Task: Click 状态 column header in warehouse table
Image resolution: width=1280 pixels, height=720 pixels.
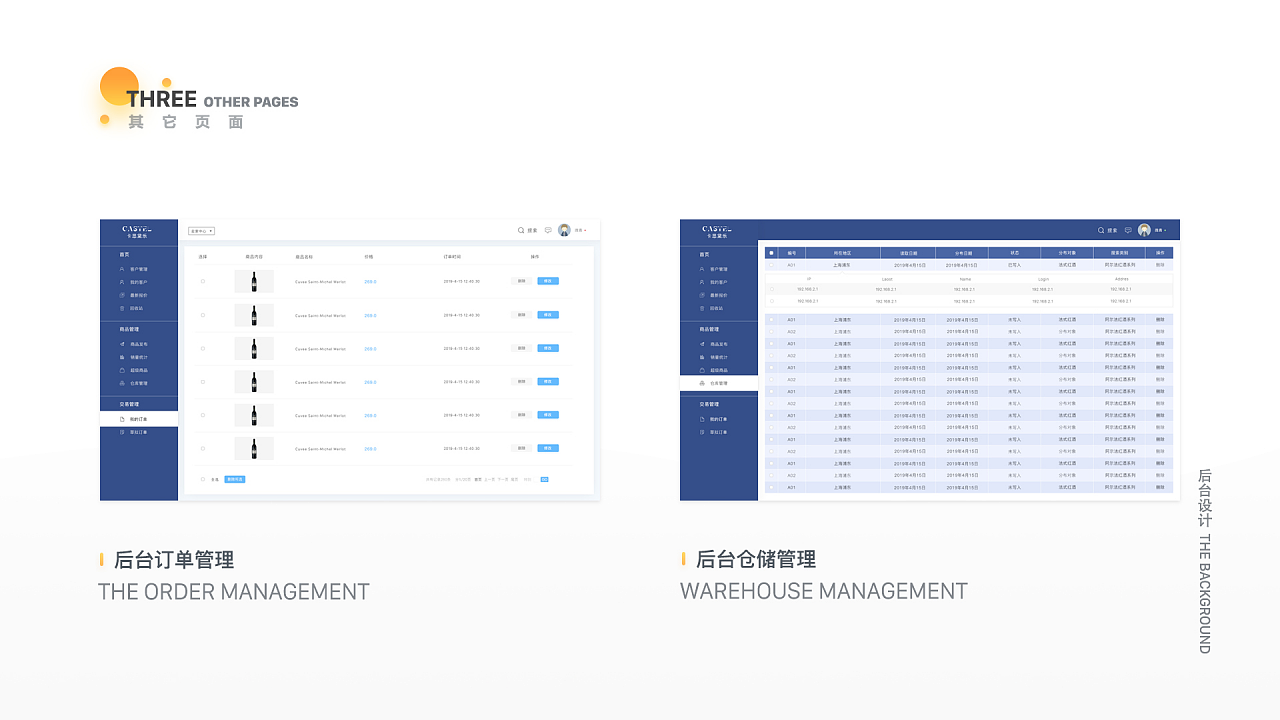Action: [x=1014, y=253]
